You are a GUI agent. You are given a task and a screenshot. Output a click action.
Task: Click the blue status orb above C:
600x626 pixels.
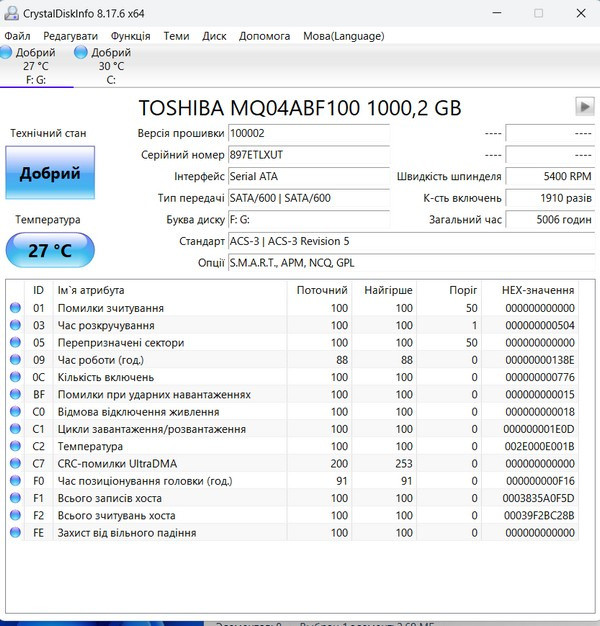[81, 52]
